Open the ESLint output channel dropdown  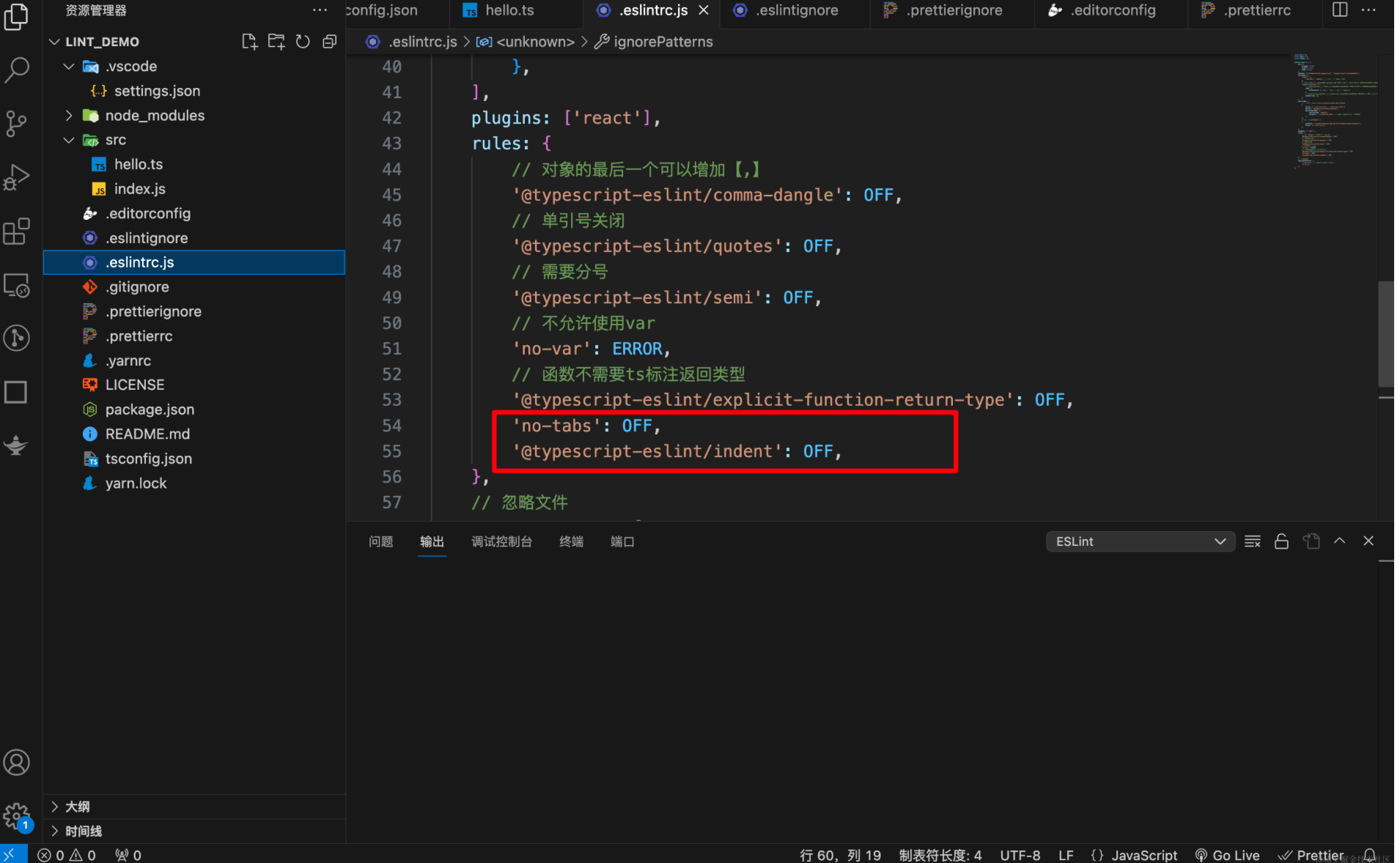click(1140, 541)
